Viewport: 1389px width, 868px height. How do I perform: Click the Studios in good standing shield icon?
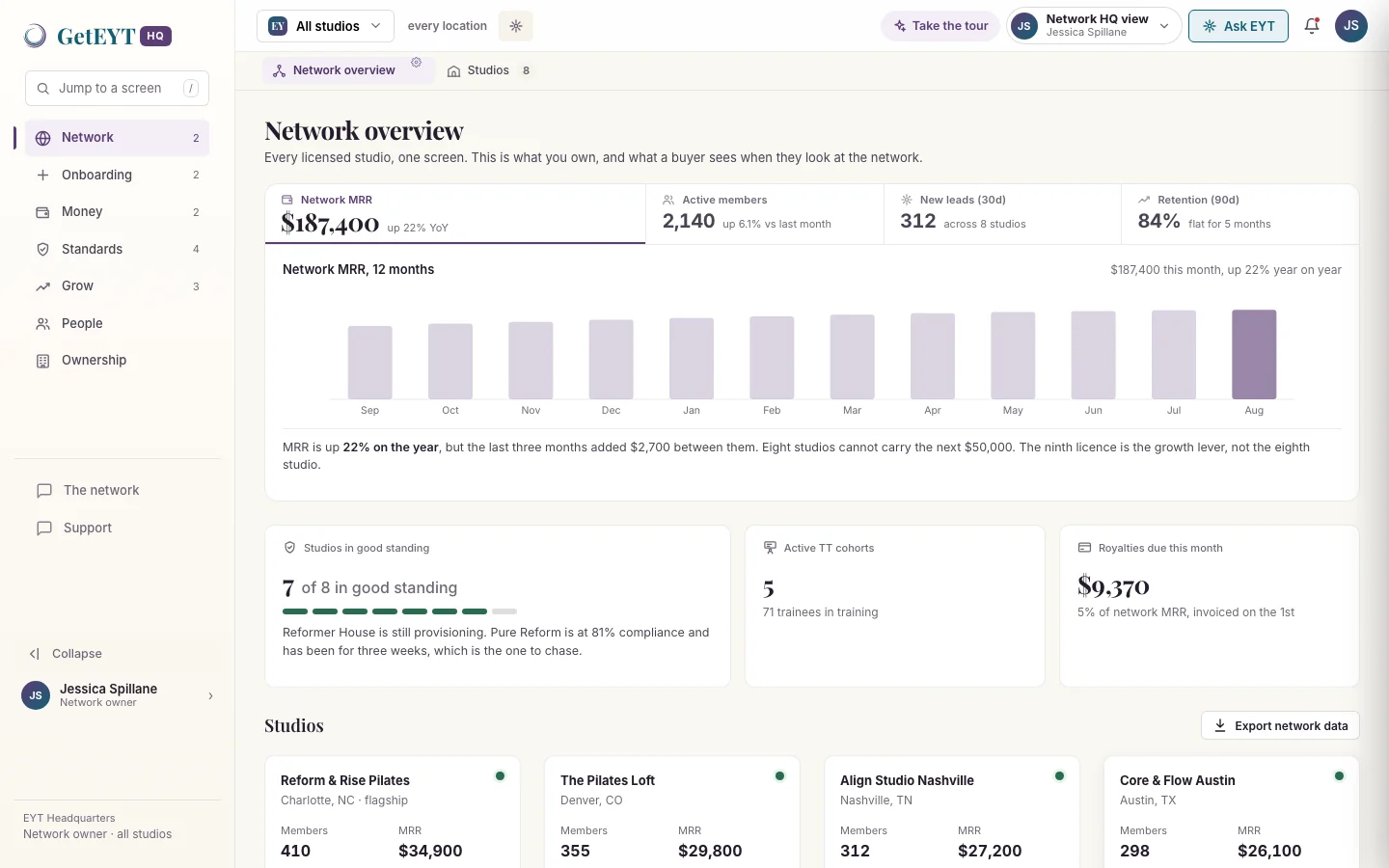pyautogui.click(x=289, y=548)
